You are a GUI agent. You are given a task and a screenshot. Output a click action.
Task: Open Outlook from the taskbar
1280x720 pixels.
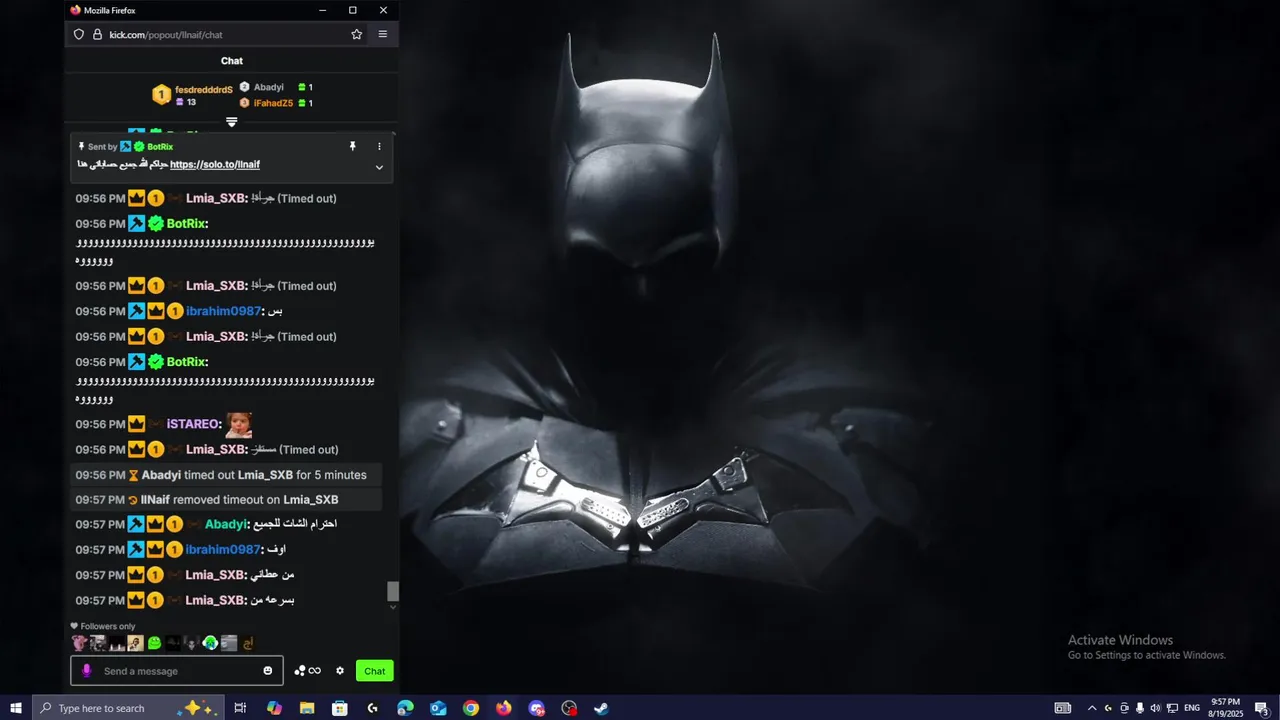click(x=438, y=708)
